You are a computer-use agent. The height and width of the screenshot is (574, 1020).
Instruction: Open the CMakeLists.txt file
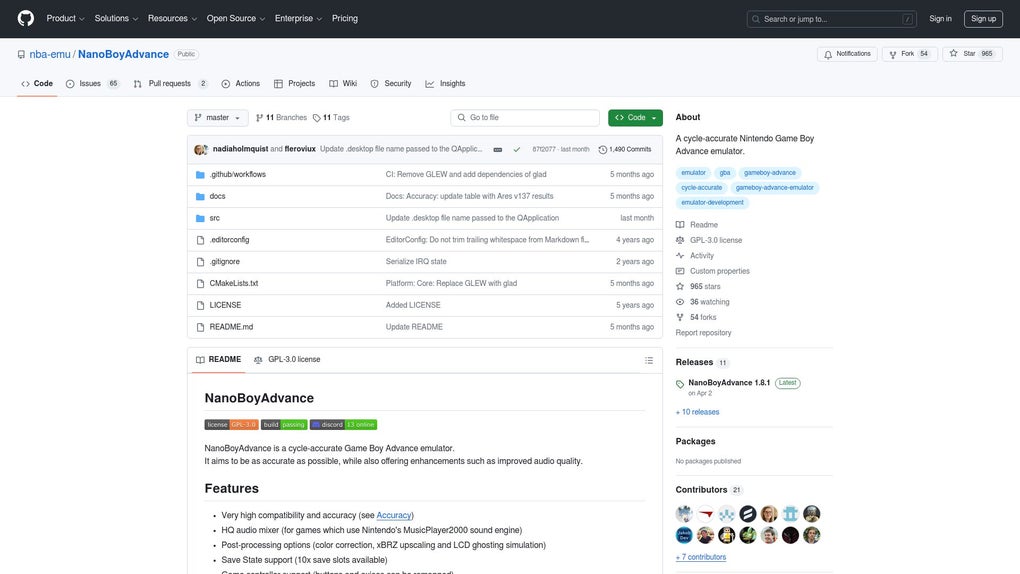(234, 283)
